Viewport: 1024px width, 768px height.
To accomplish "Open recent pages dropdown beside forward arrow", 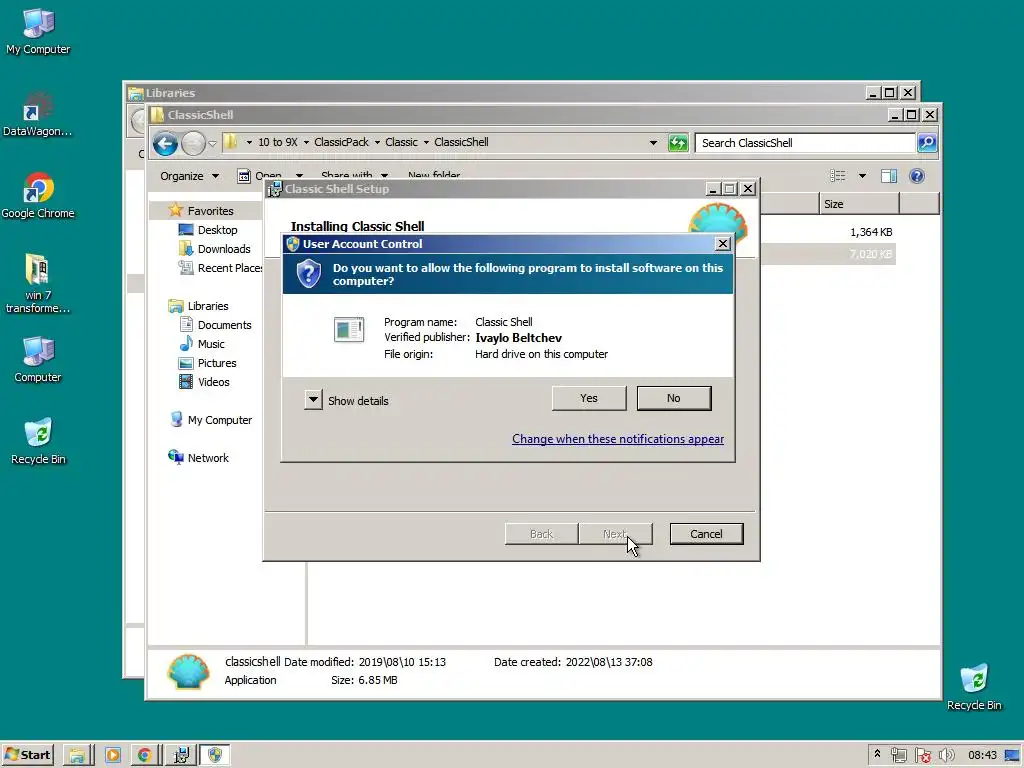I will (212, 143).
